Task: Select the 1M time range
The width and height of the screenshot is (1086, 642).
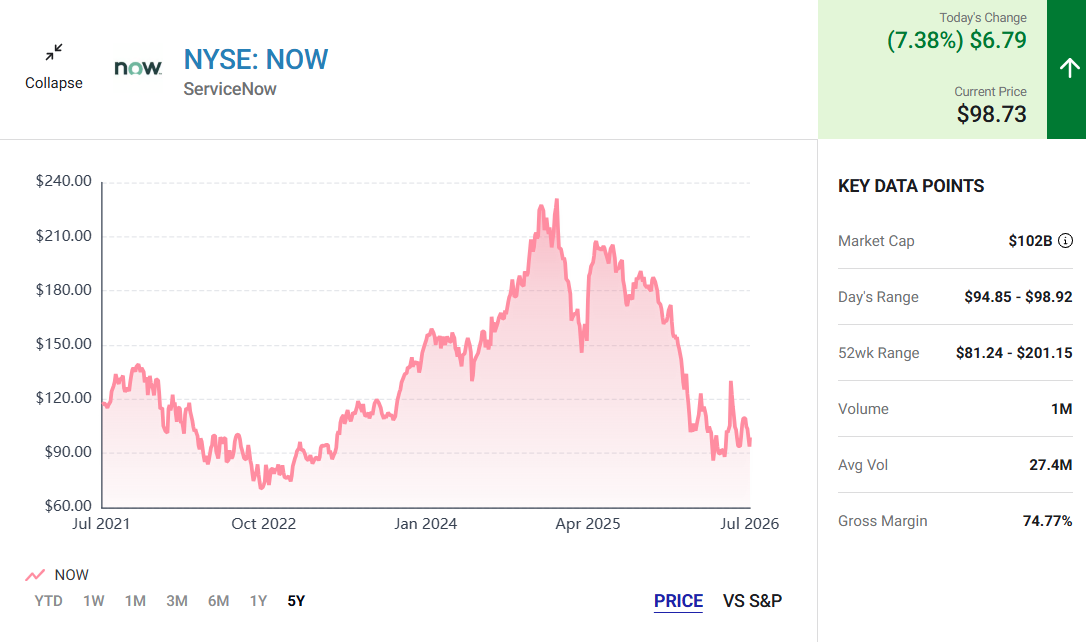Action: (135, 600)
